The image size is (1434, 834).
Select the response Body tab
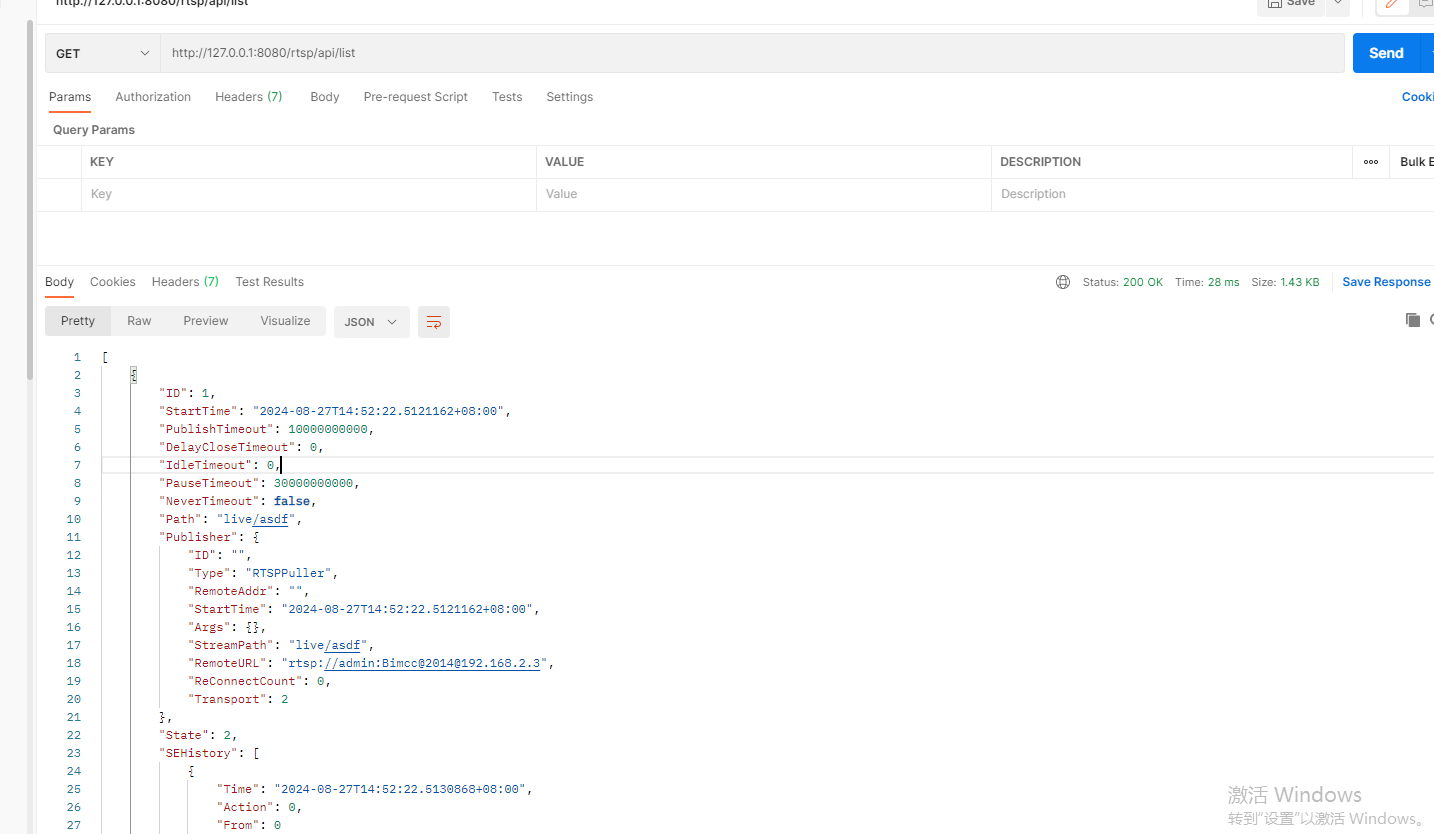point(59,282)
